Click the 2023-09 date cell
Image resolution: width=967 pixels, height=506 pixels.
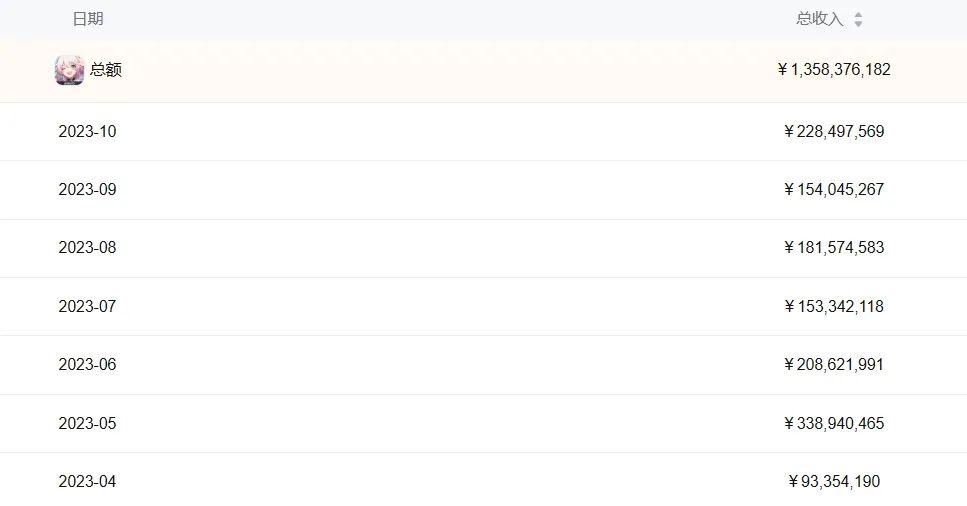(x=87, y=189)
